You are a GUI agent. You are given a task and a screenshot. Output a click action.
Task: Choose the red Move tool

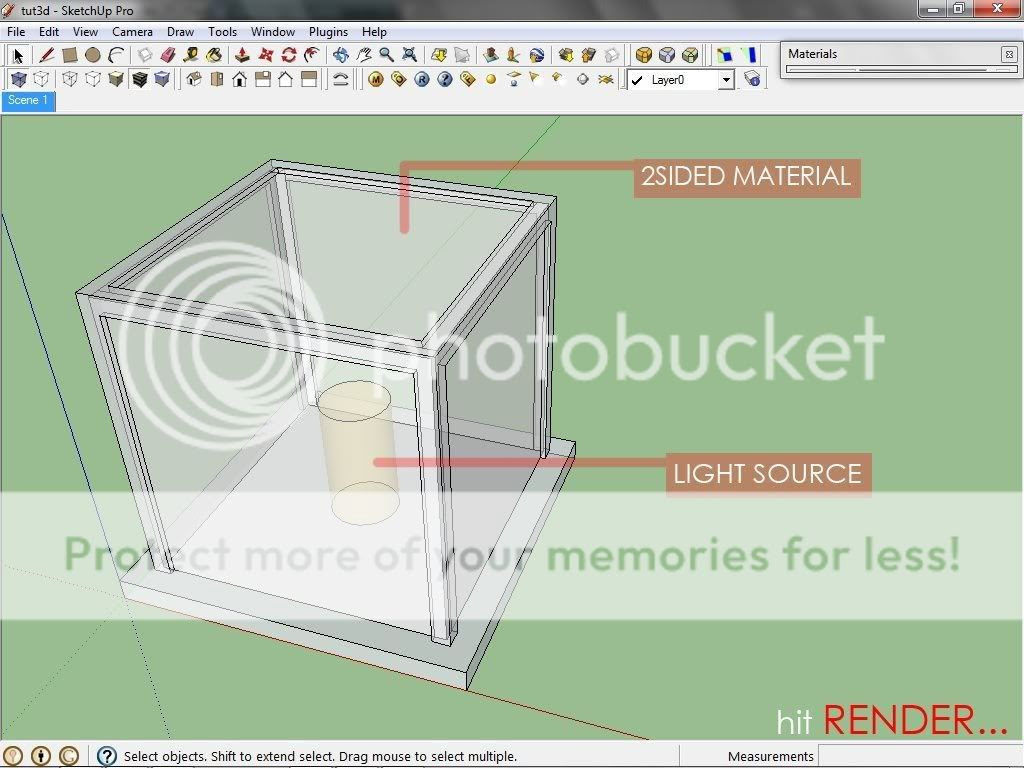pyautogui.click(x=266, y=56)
